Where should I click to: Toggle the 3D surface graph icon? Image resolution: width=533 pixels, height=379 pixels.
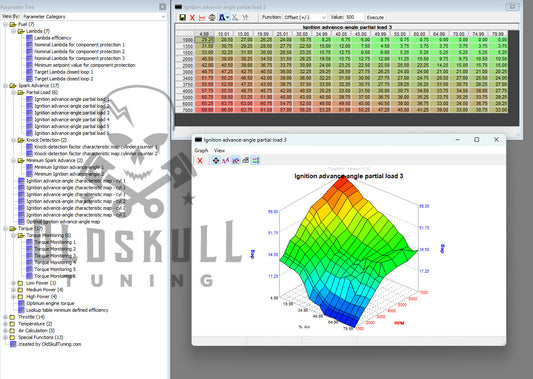[x=236, y=160]
